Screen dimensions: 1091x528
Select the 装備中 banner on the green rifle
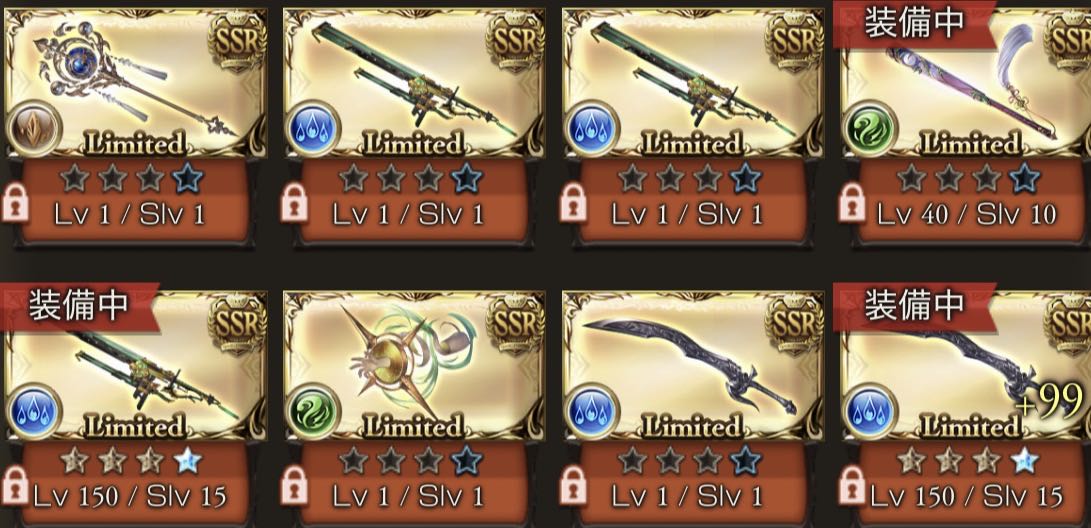[79, 306]
